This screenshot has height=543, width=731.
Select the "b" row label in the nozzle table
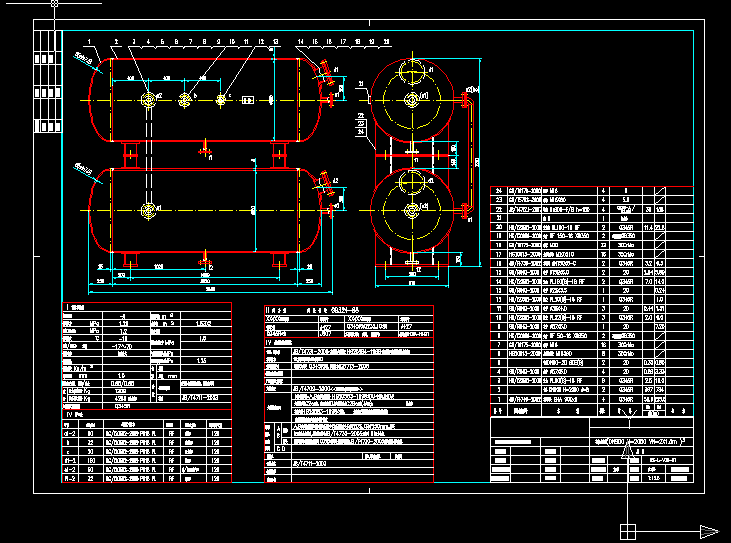point(69,442)
